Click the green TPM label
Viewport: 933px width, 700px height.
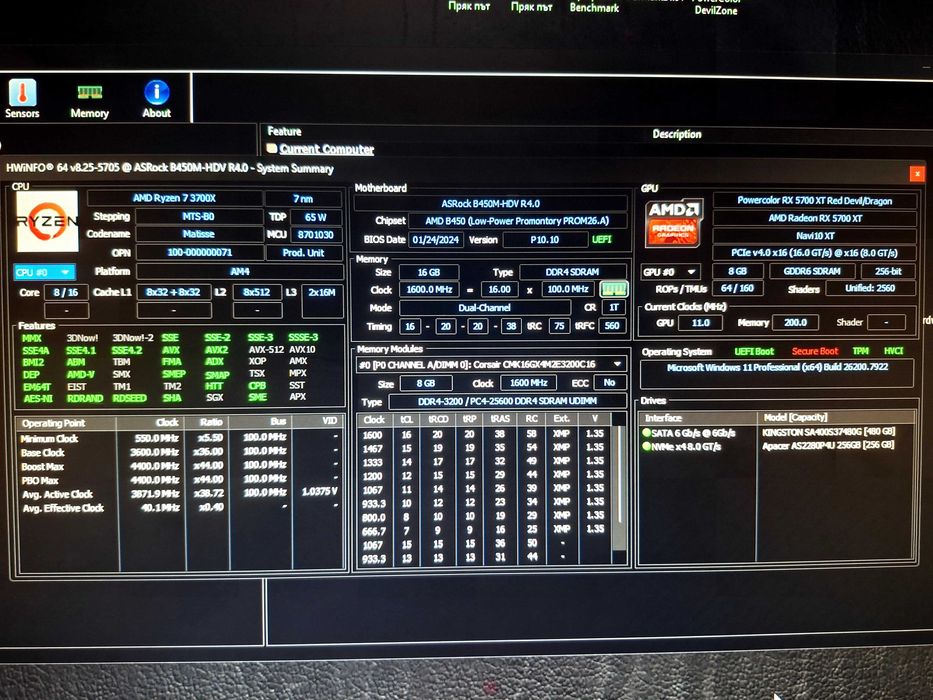tap(860, 351)
